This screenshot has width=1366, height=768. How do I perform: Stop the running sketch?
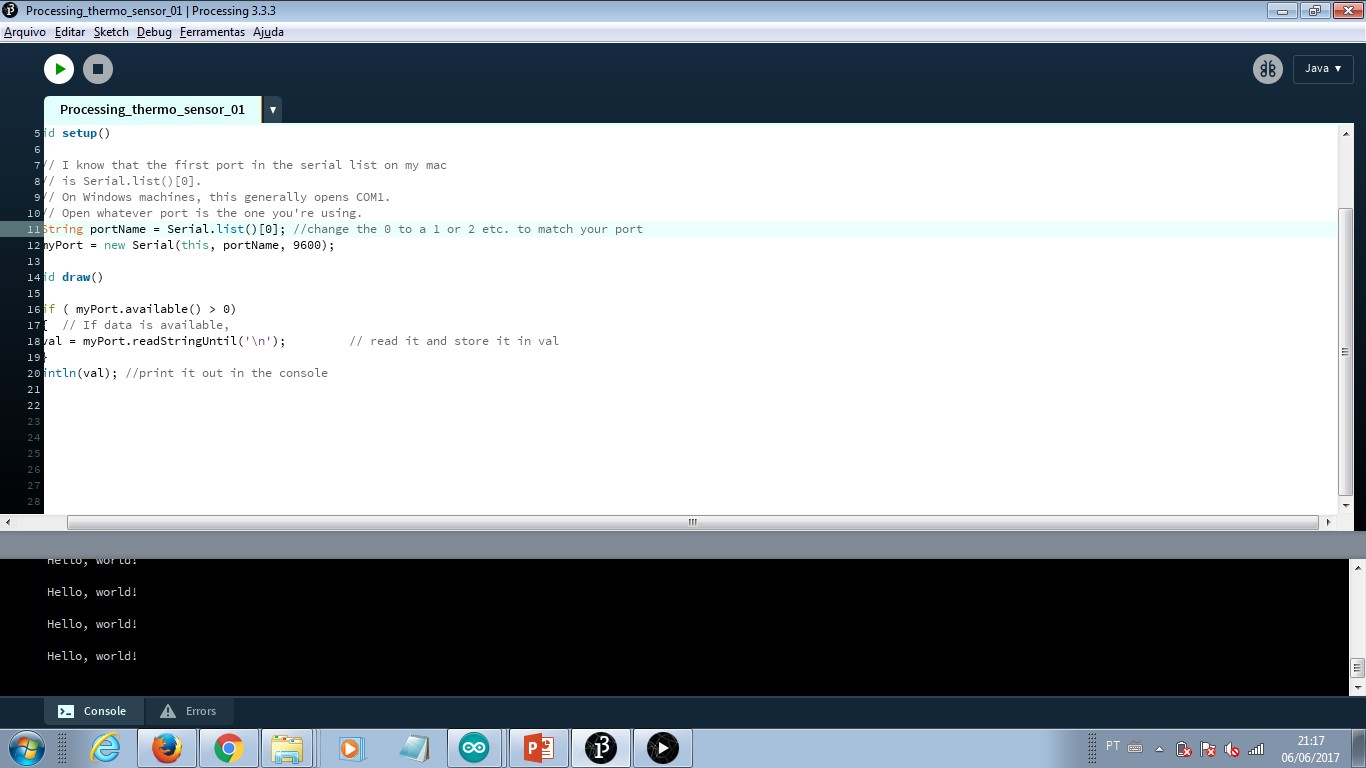pos(97,69)
